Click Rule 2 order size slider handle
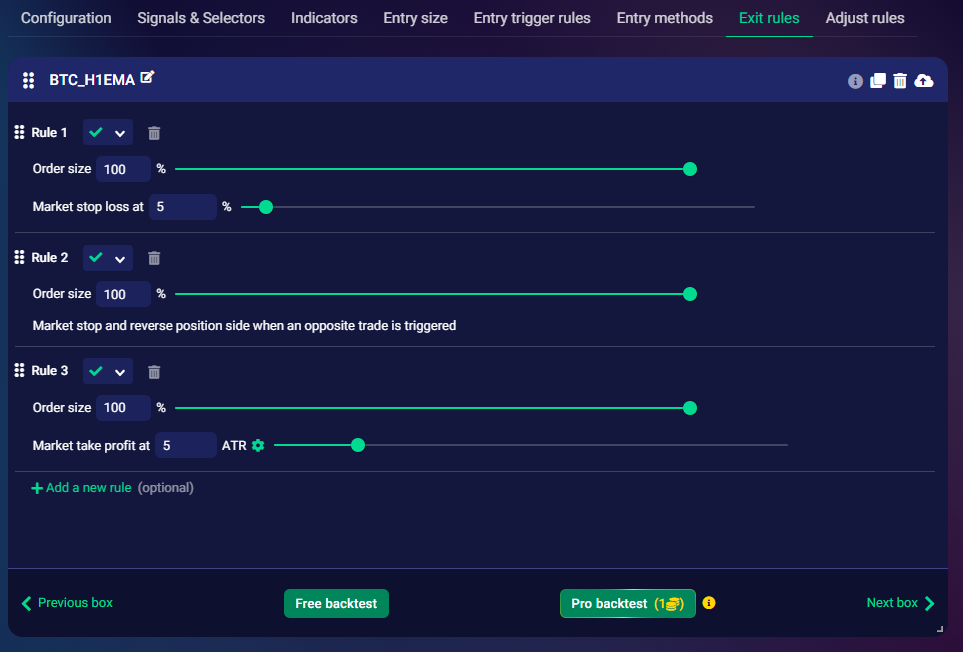The height and width of the screenshot is (652, 963). 690,294
